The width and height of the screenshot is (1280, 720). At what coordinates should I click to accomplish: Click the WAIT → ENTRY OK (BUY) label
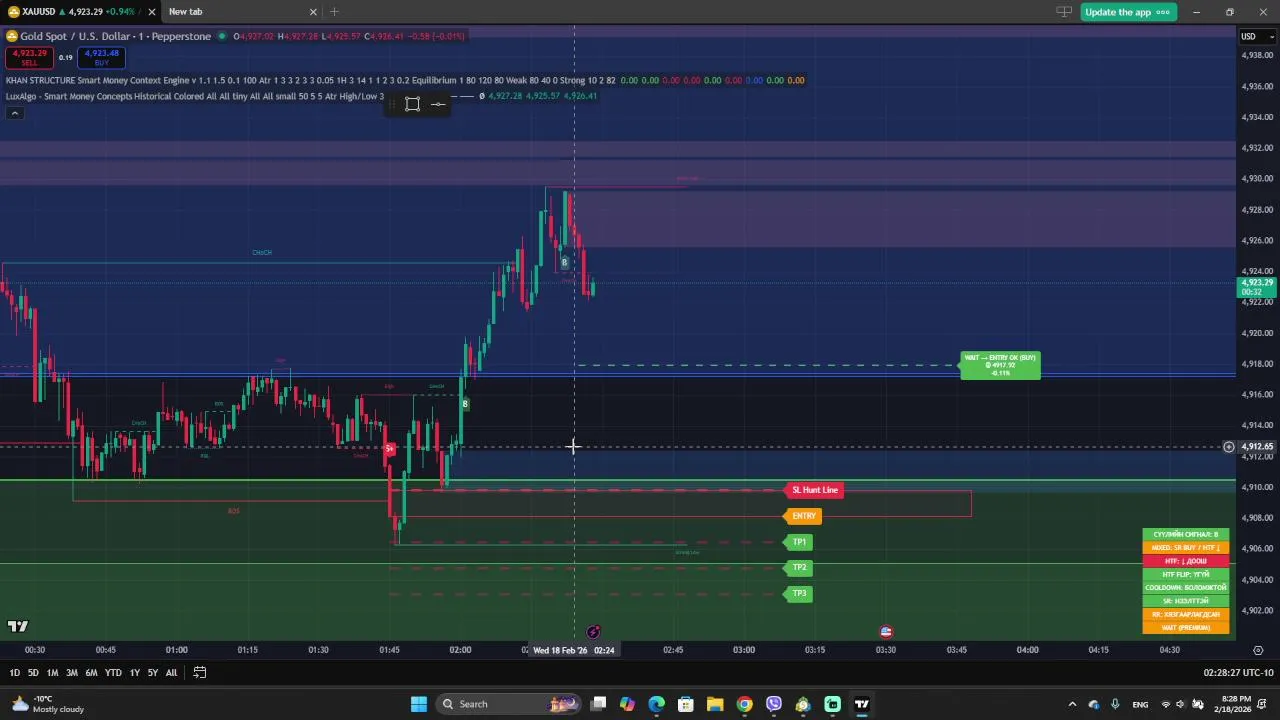[x=1000, y=365]
